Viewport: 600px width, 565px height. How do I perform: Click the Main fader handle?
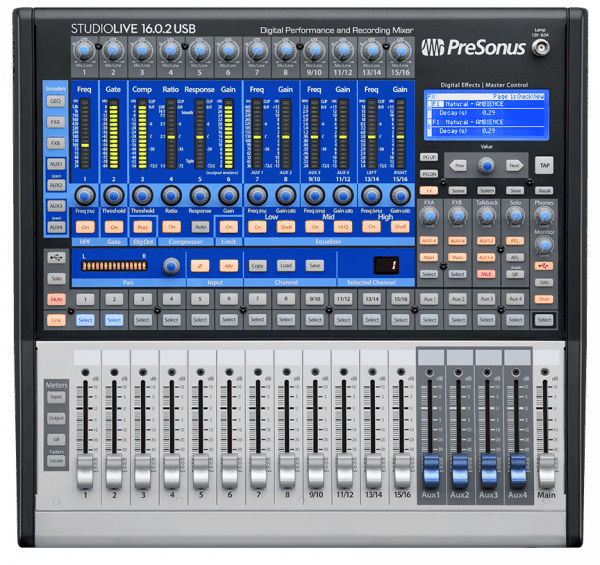[x=544, y=468]
